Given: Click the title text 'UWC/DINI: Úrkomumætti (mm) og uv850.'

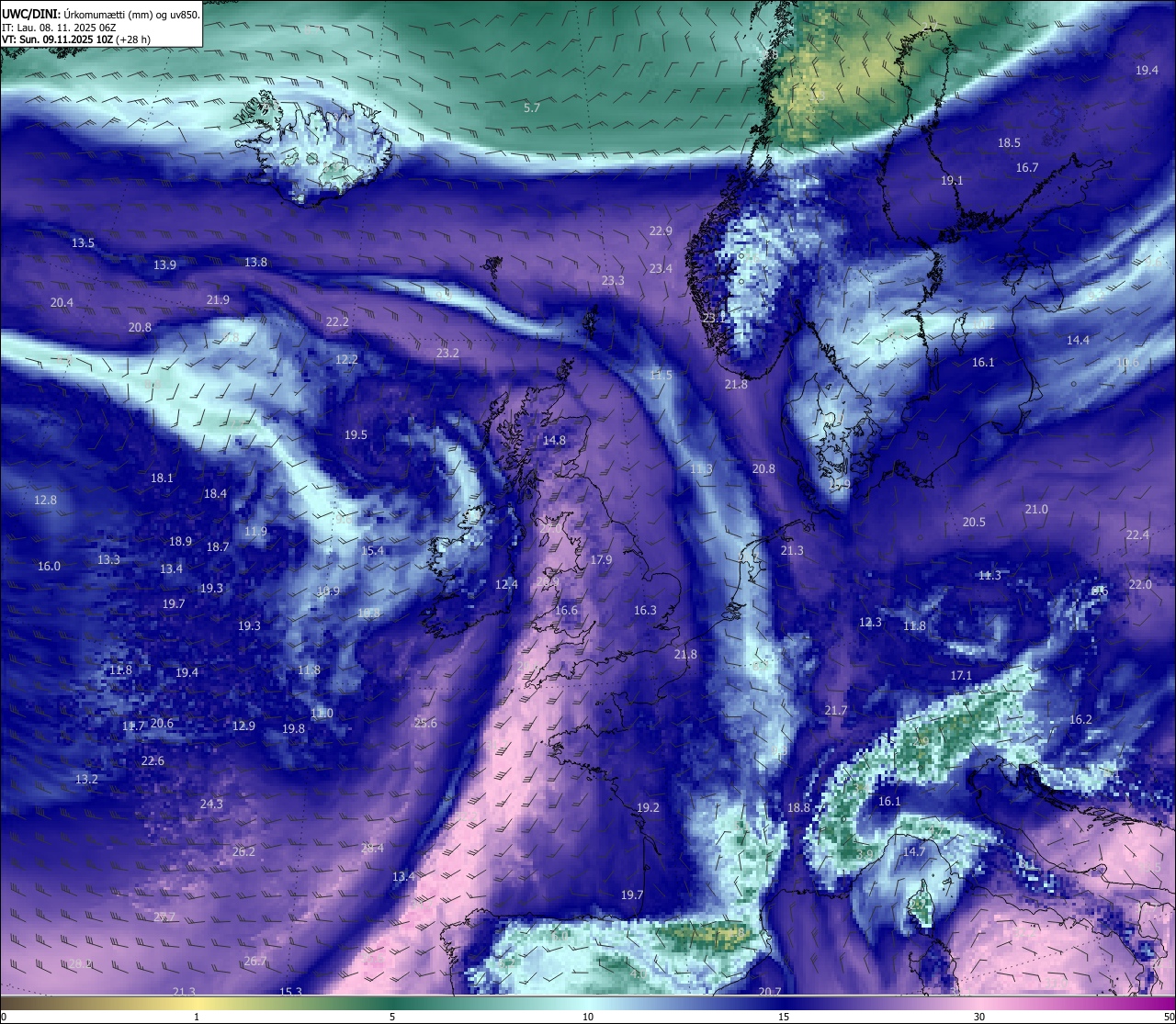Looking at the screenshot, I should (x=100, y=14).
